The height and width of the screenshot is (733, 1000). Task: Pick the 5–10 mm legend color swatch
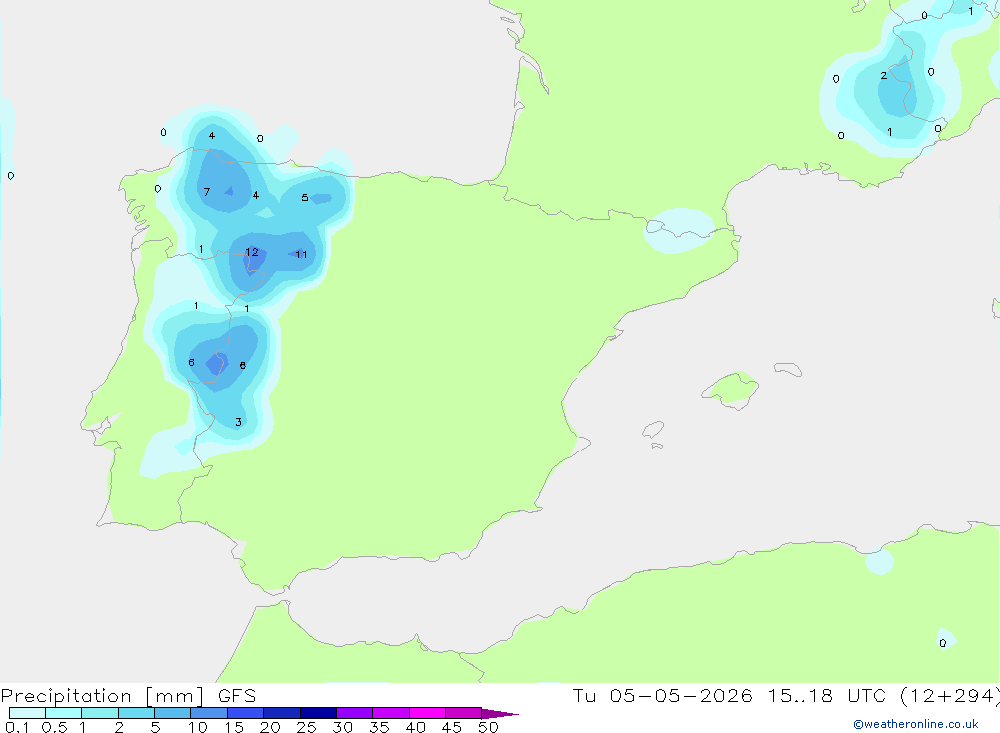click(172, 713)
